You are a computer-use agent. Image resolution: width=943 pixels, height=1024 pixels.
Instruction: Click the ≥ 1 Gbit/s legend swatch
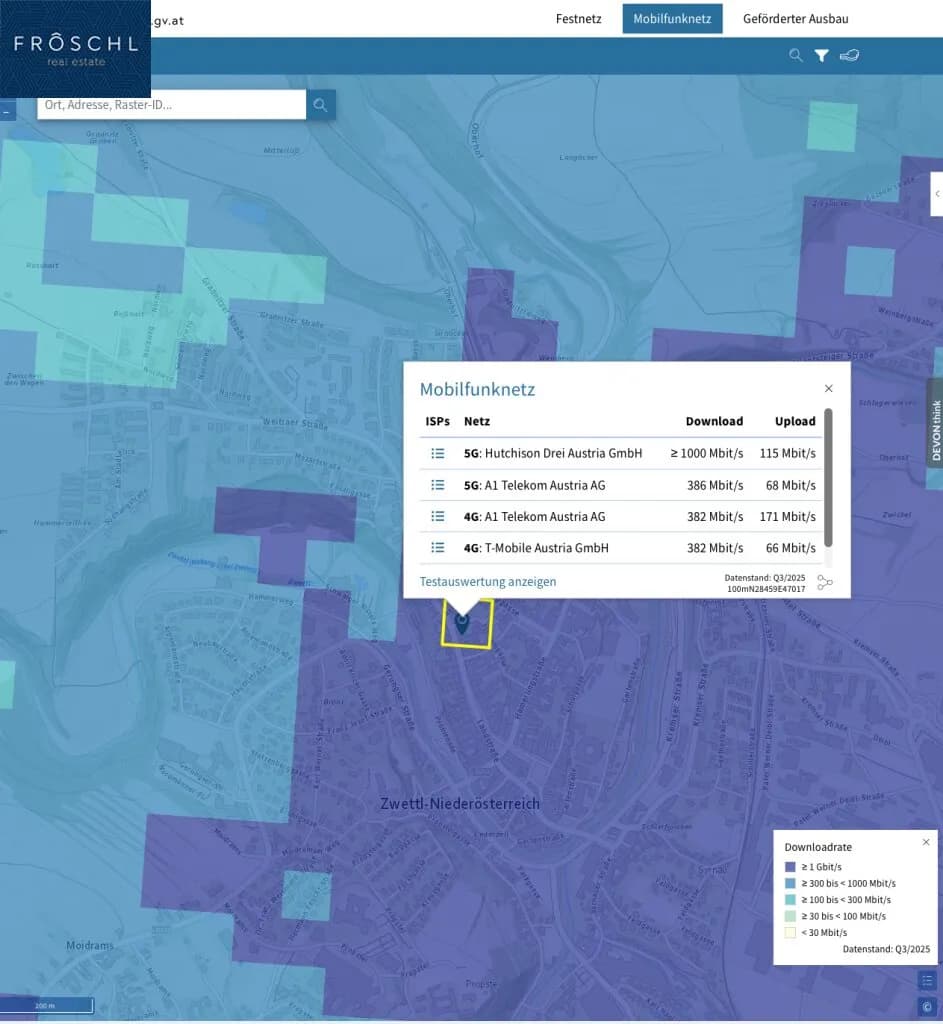790,867
